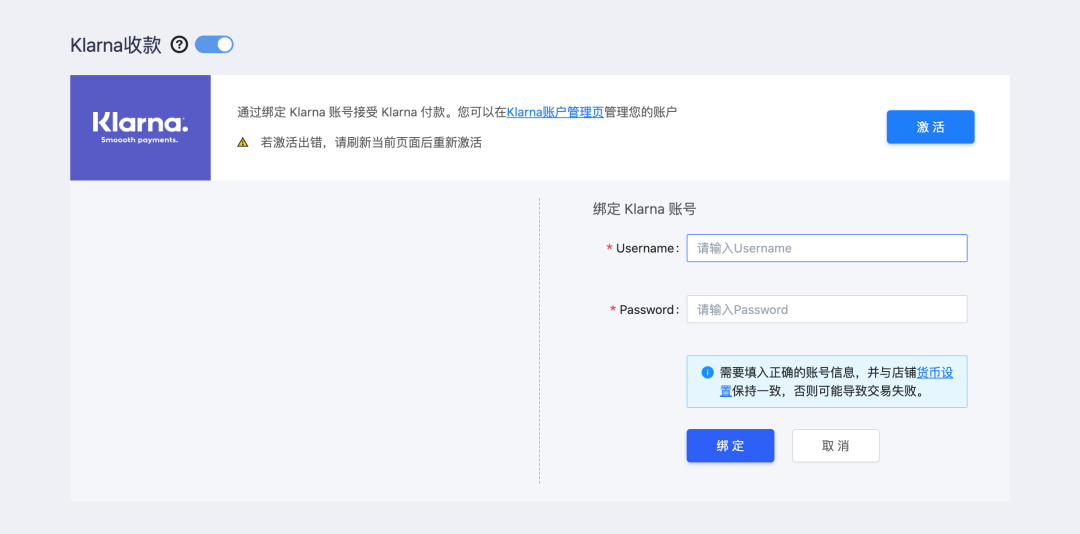Screen dimensions: 1080x534
Task: Click the help question mark icon beside Klarna收款
Action: tap(179, 45)
